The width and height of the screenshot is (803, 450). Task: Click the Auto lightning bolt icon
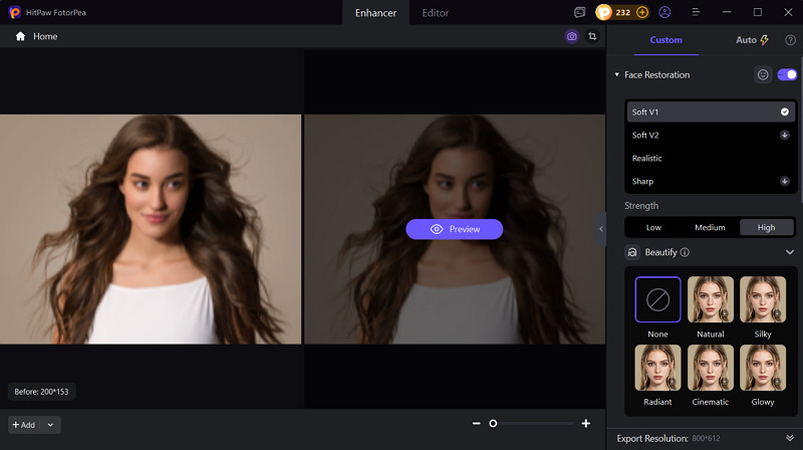click(764, 40)
